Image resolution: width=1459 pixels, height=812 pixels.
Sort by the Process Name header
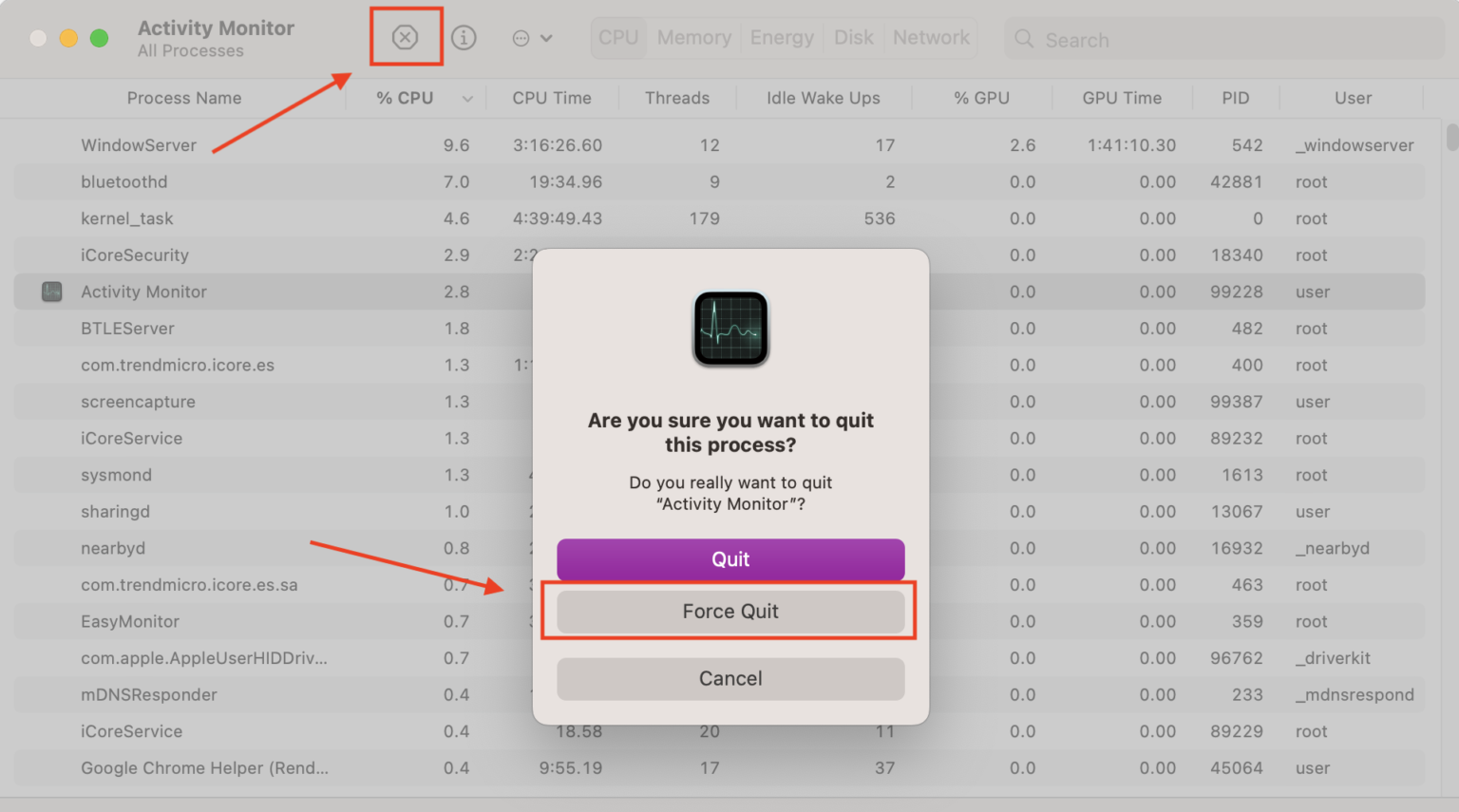click(184, 98)
